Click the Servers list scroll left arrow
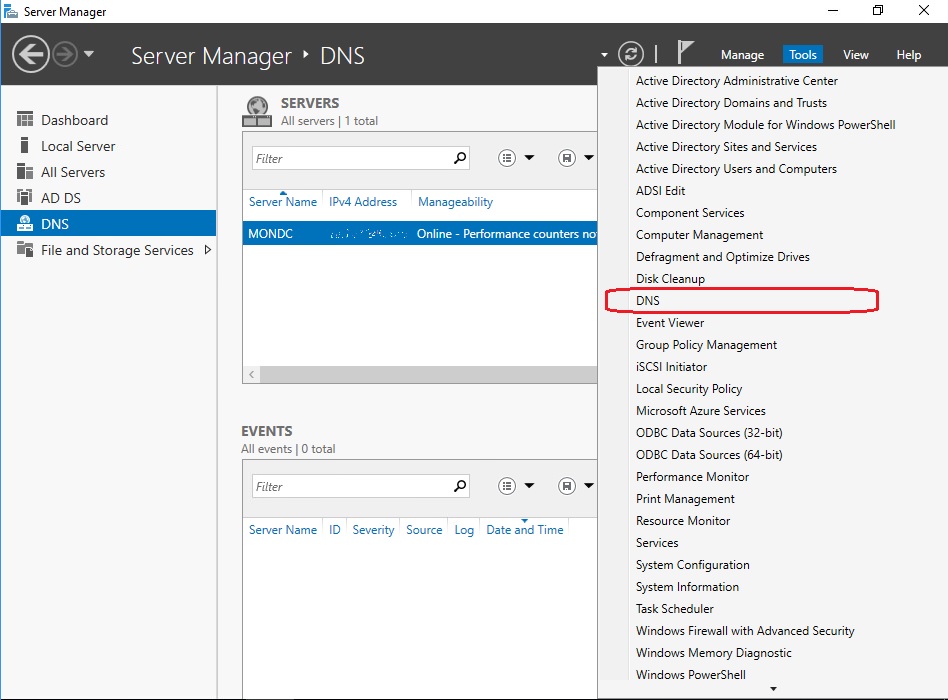The height and width of the screenshot is (700, 948). coord(252,374)
